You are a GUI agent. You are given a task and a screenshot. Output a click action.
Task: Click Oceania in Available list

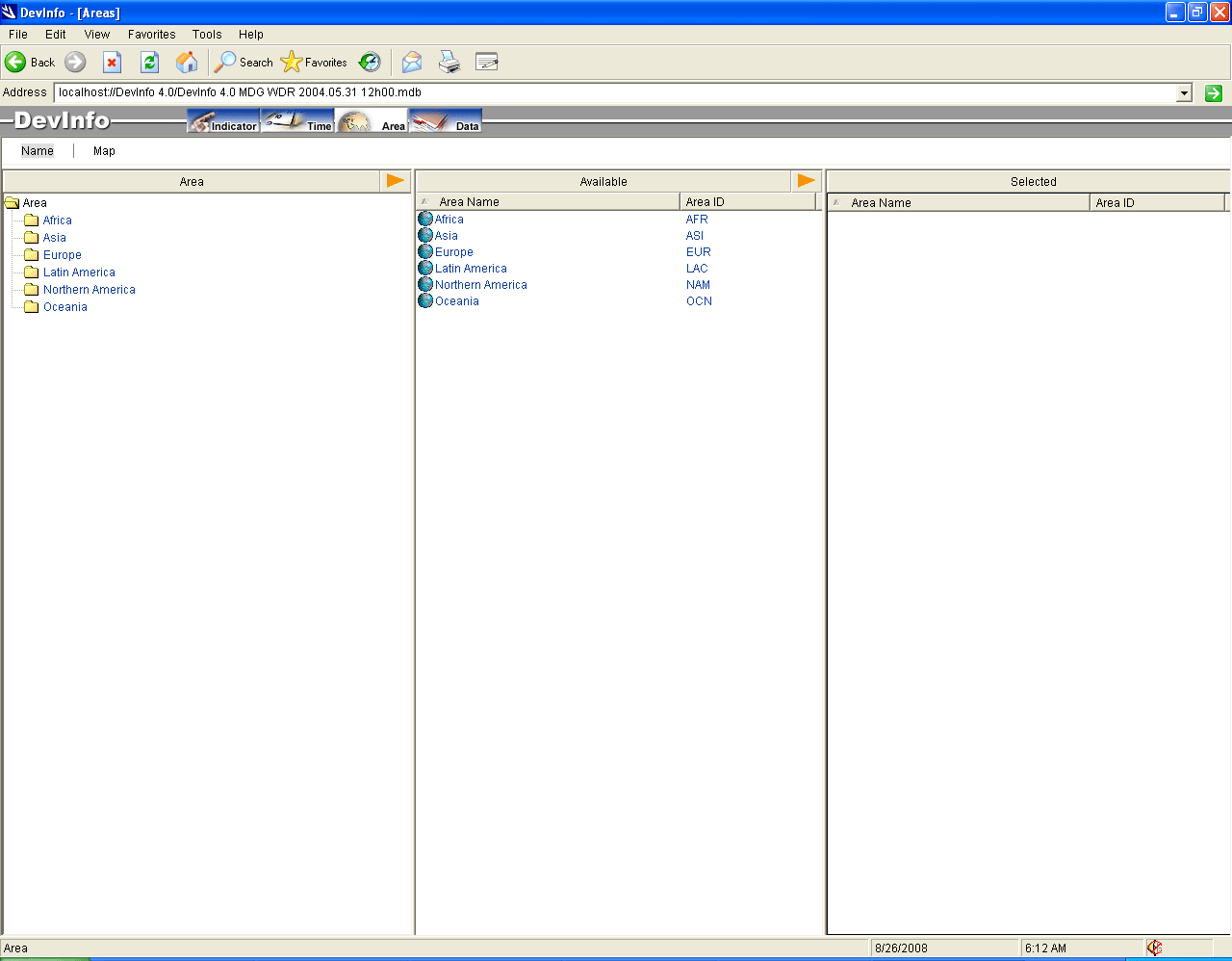pyautogui.click(x=457, y=301)
